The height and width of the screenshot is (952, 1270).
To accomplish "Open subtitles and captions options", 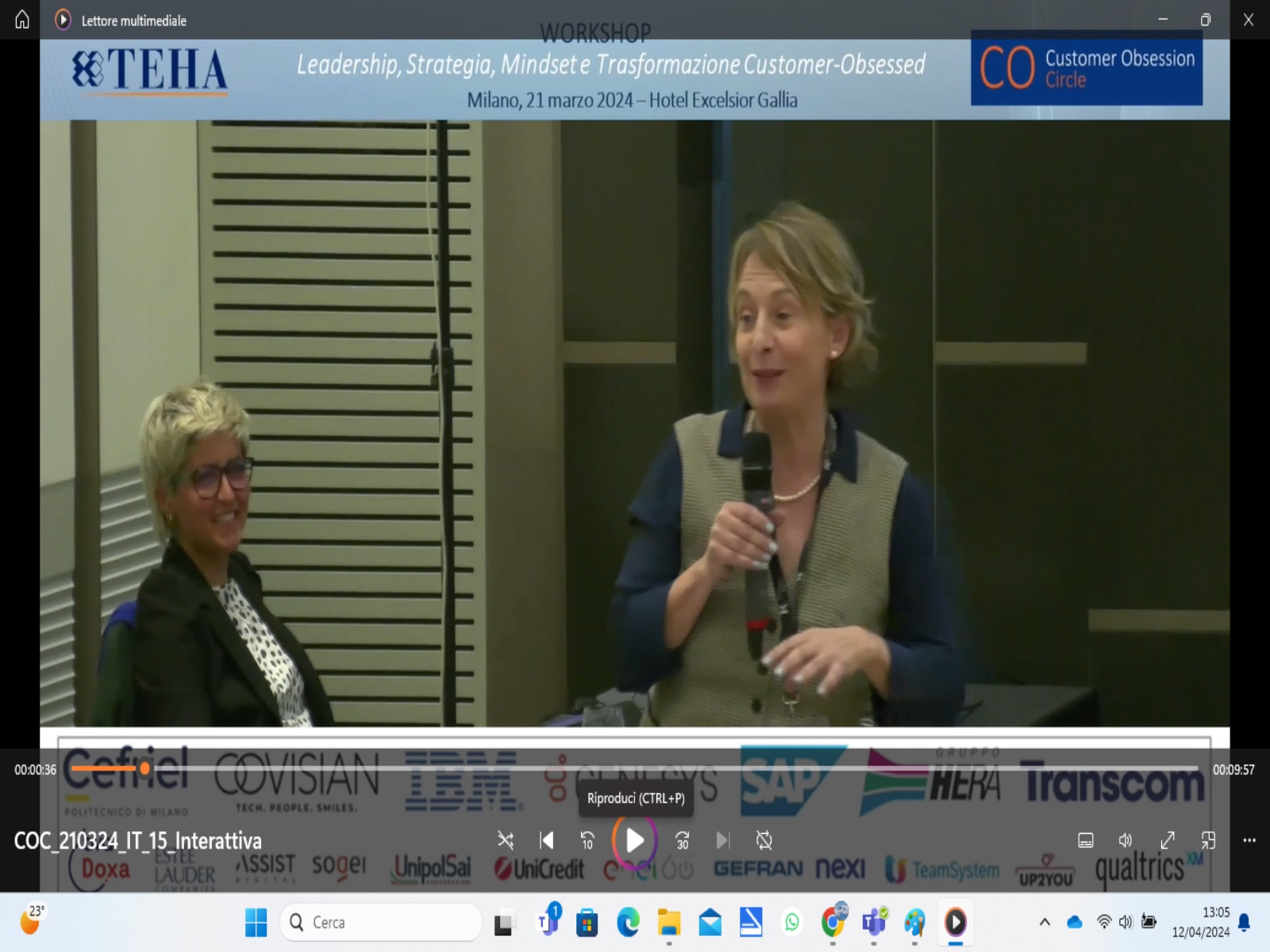I will pyautogui.click(x=1086, y=840).
